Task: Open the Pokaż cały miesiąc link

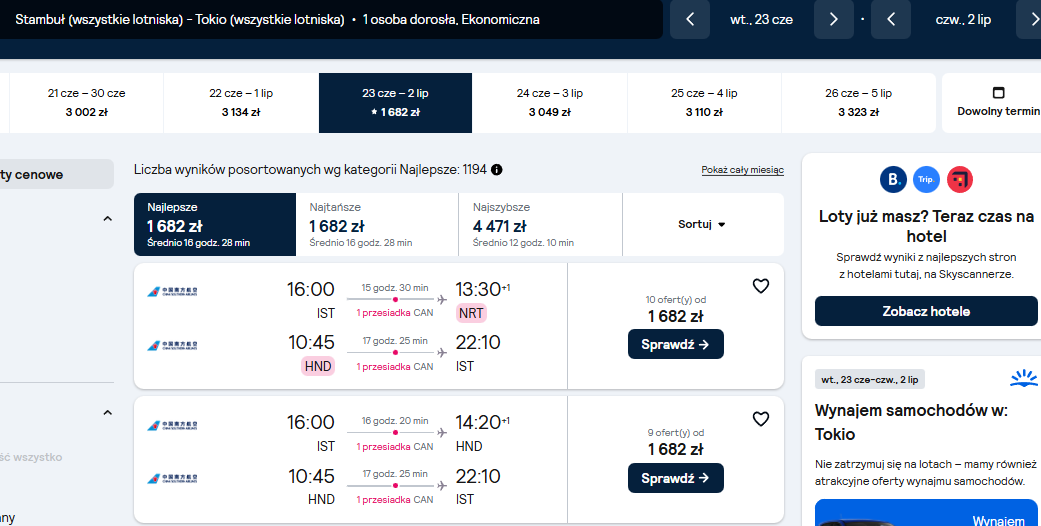Action: pyautogui.click(x=742, y=170)
